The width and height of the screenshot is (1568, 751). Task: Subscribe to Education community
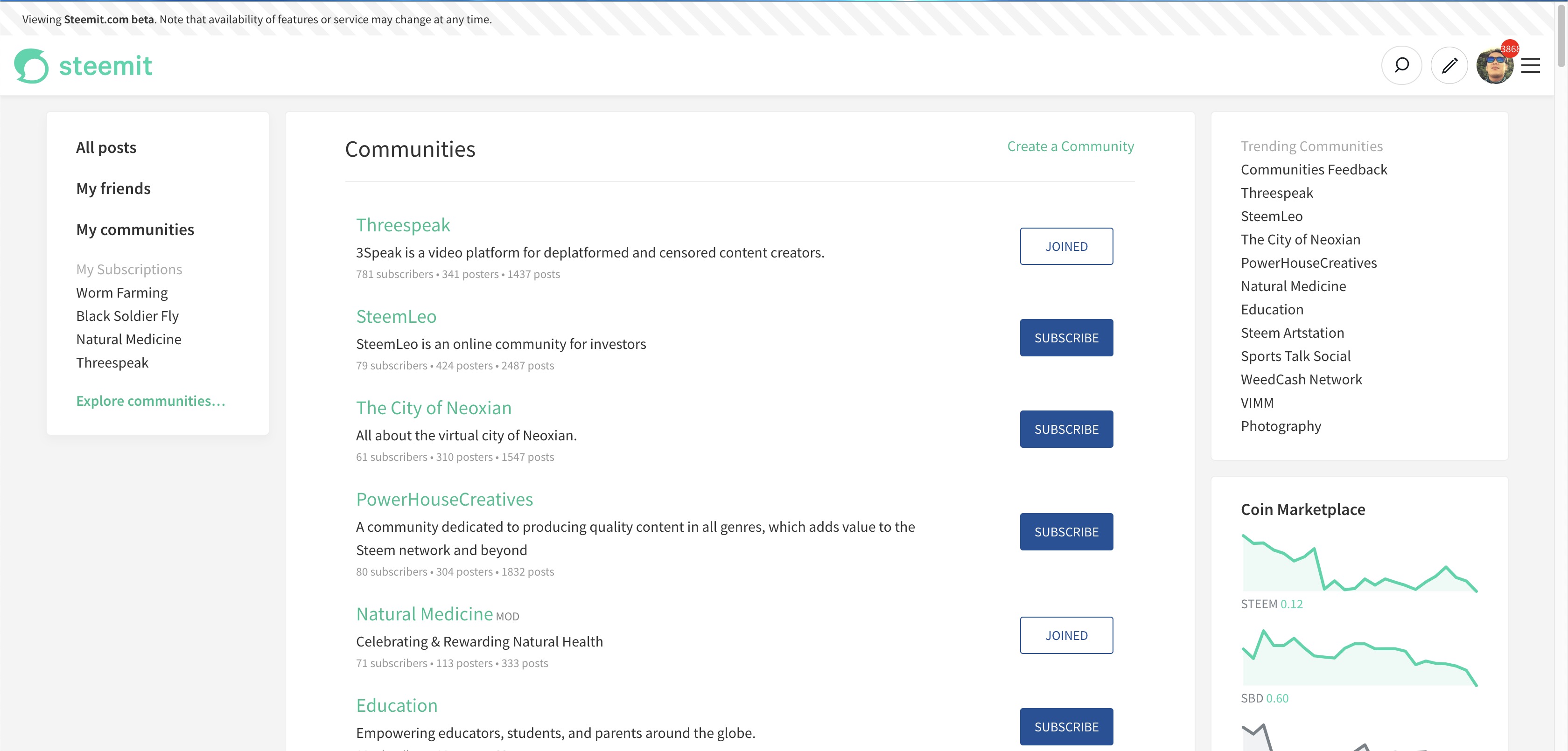pos(1066,727)
